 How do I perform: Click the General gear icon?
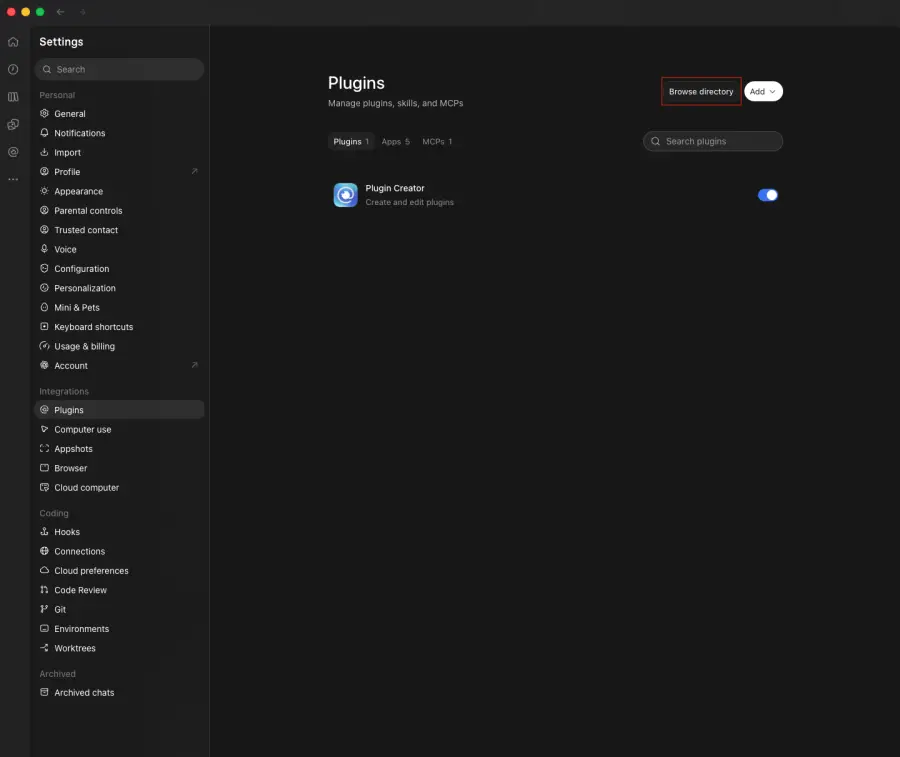44,114
